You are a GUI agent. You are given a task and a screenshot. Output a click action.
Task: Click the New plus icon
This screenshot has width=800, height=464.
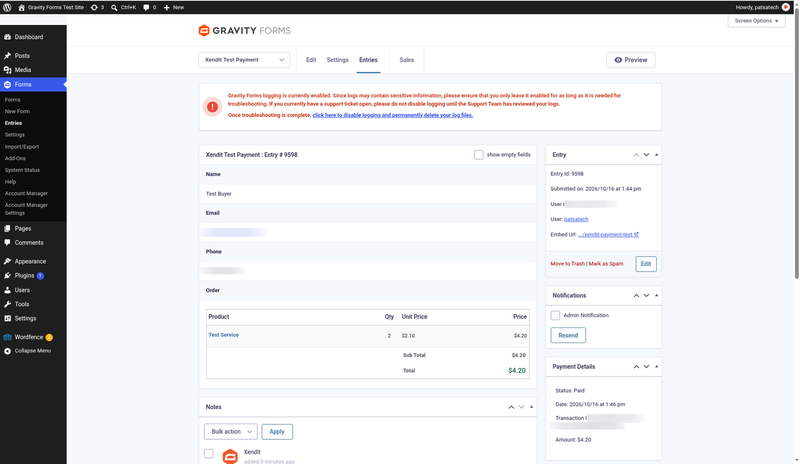coord(166,7)
